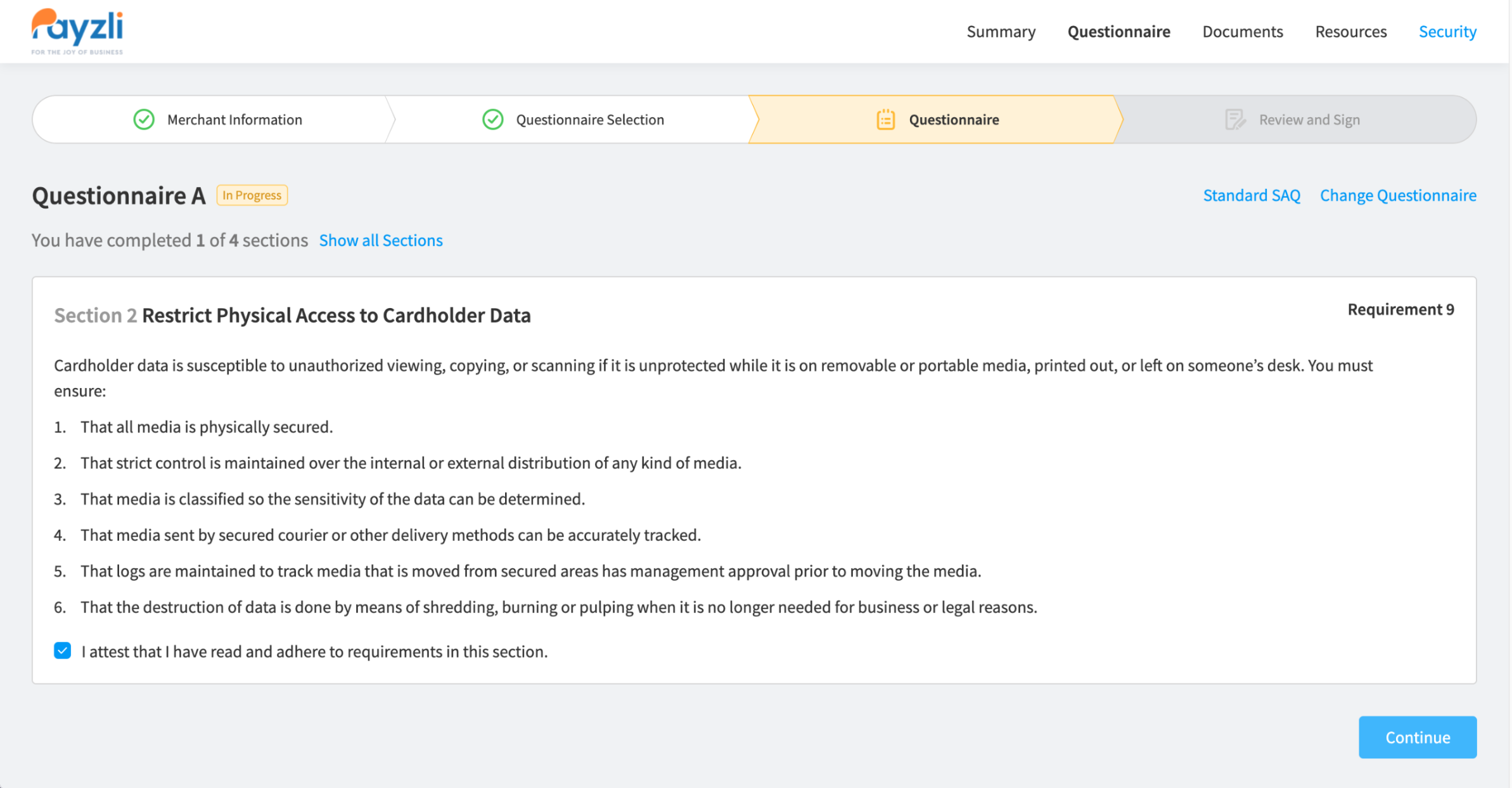Open the Summary nav item
This screenshot has width=1512, height=788.
click(1001, 32)
